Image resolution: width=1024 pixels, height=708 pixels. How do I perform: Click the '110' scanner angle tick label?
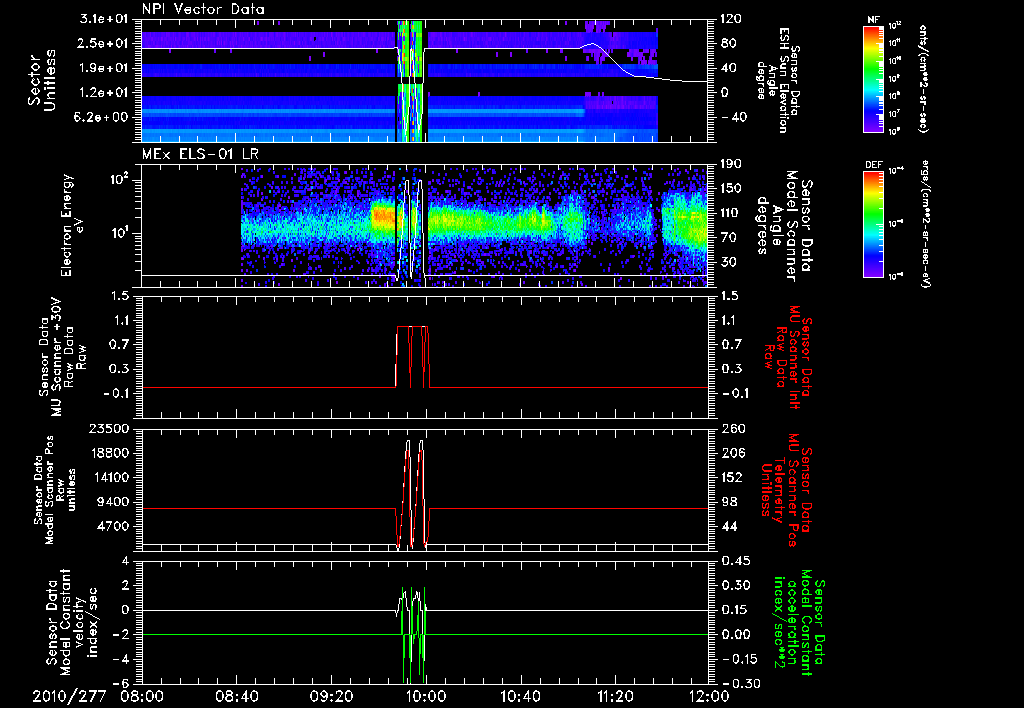731,213
